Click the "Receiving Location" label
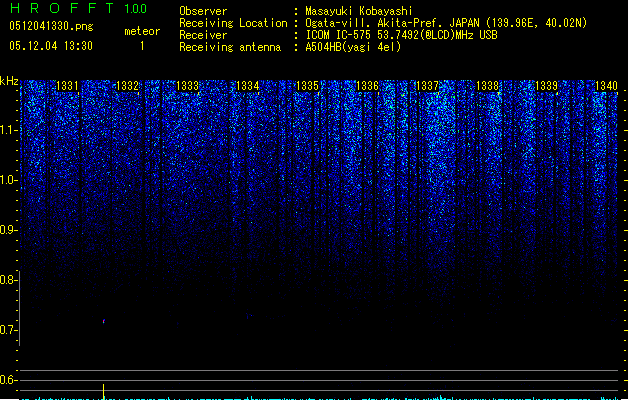Image resolution: width=629 pixels, height=400 pixels. pos(233,23)
